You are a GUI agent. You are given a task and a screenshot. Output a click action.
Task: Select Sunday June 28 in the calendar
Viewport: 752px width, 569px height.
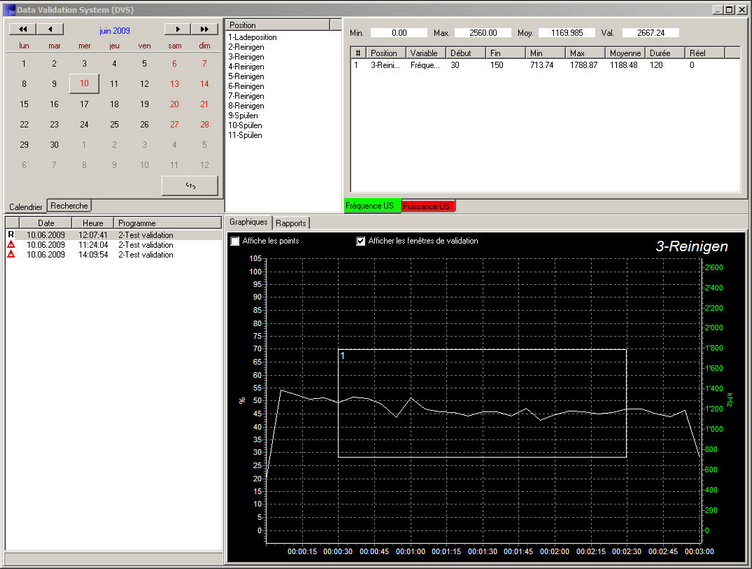[205, 124]
